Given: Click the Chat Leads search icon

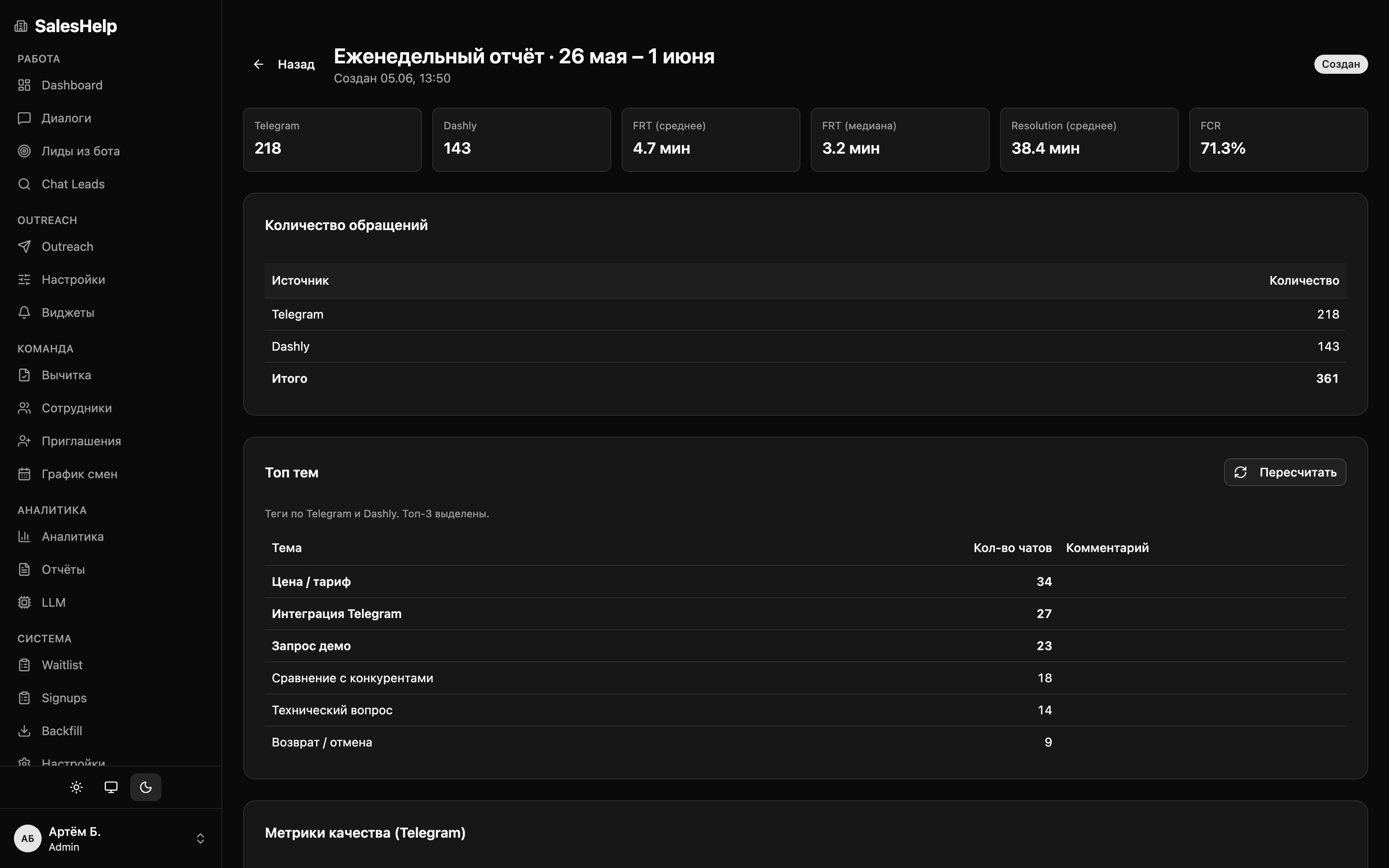Looking at the screenshot, I should [x=24, y=184].
